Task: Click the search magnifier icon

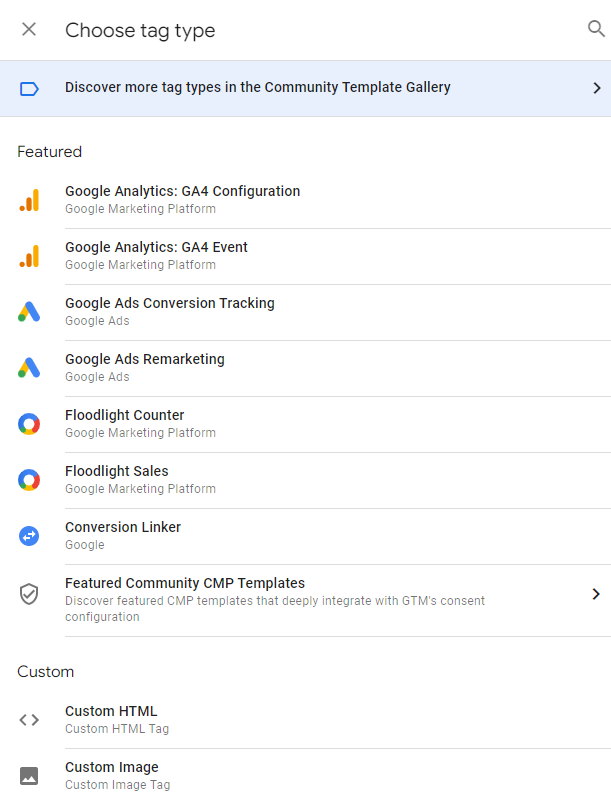Action: (x=596, y=29)
